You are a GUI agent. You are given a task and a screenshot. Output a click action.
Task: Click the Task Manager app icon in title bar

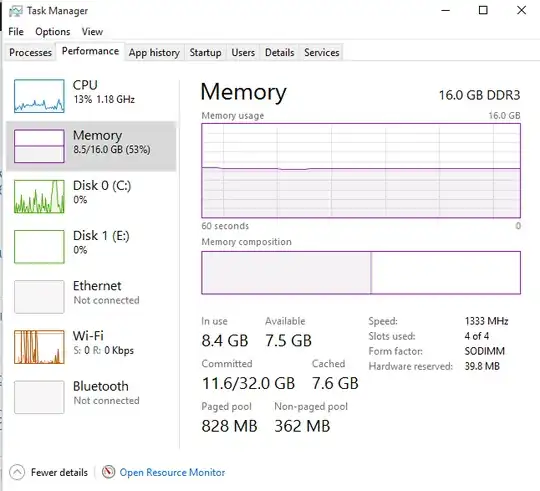15,11
